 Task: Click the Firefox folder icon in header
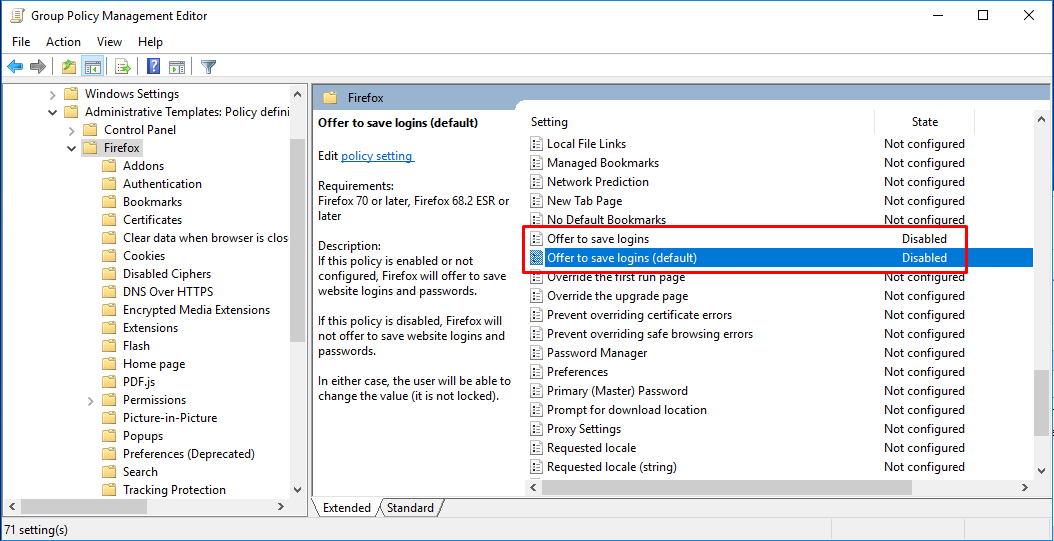(x=330, y=97)
